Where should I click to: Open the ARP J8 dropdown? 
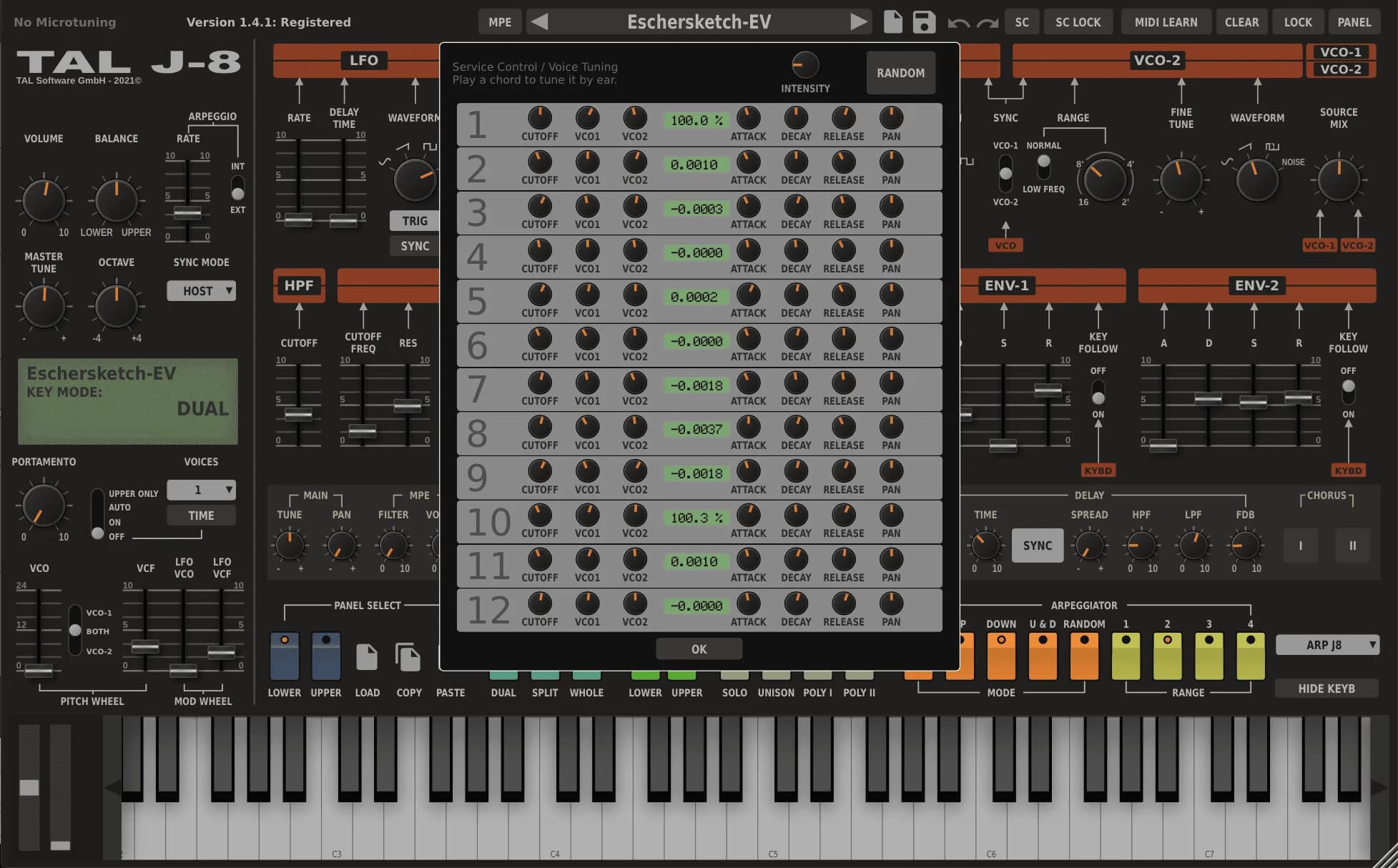coord(1327,644)
